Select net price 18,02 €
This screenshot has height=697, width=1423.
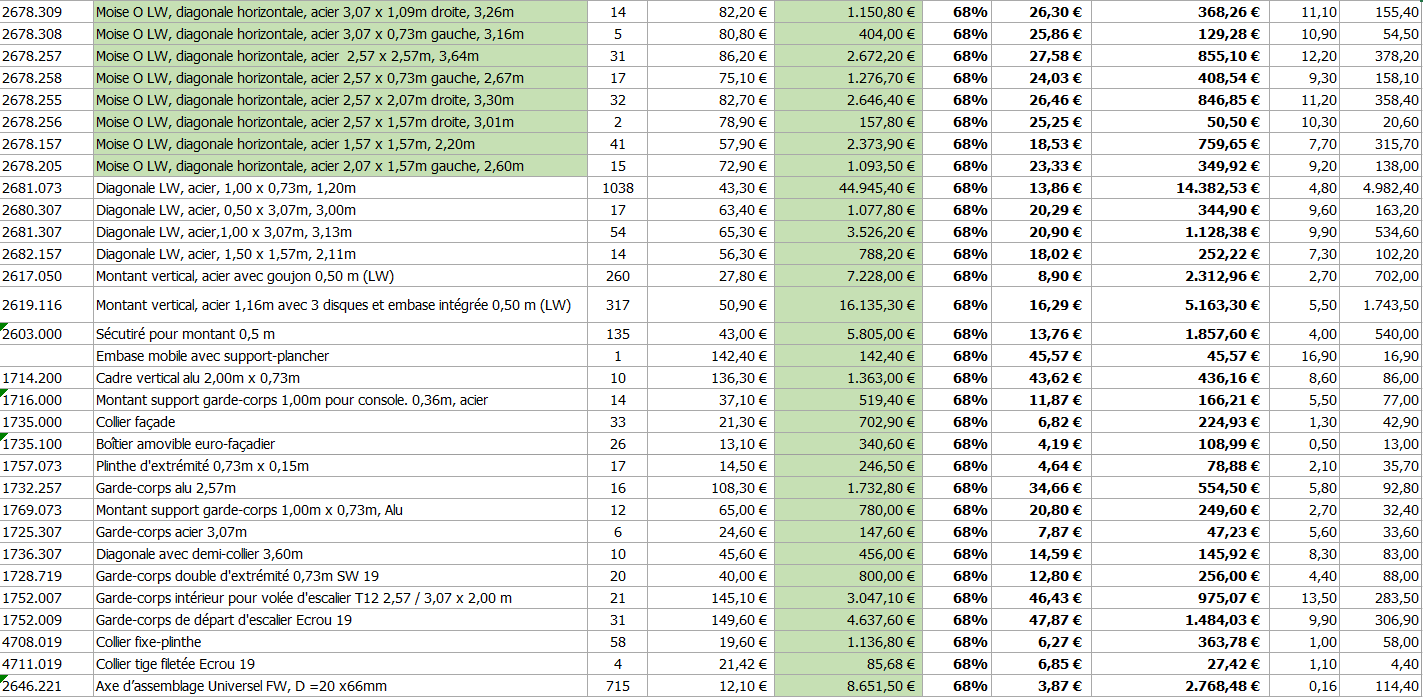pyautogui.click(x=1042, y=254)
